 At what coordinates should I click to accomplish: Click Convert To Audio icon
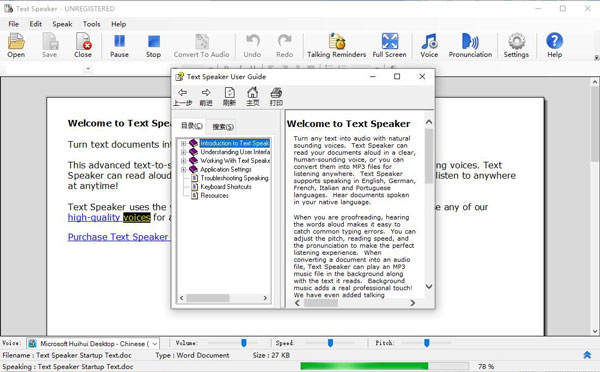pyautogui.click(x=202, y=45)
